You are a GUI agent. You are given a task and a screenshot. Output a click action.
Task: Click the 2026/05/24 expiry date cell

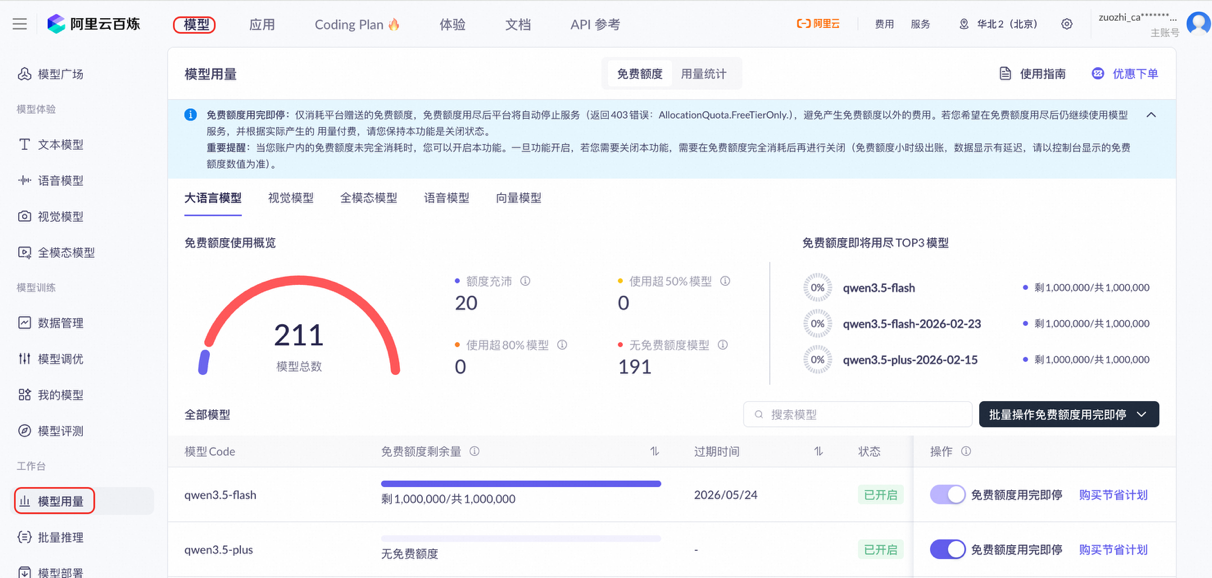click(x=726, y=495)
